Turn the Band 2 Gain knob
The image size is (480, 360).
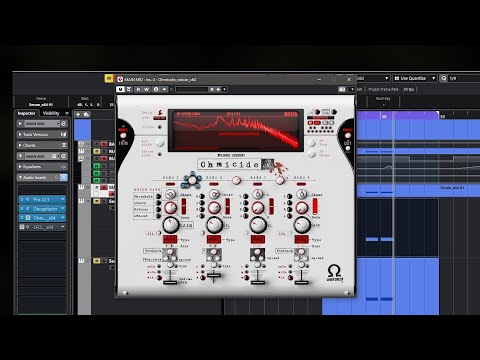[214, 225]
